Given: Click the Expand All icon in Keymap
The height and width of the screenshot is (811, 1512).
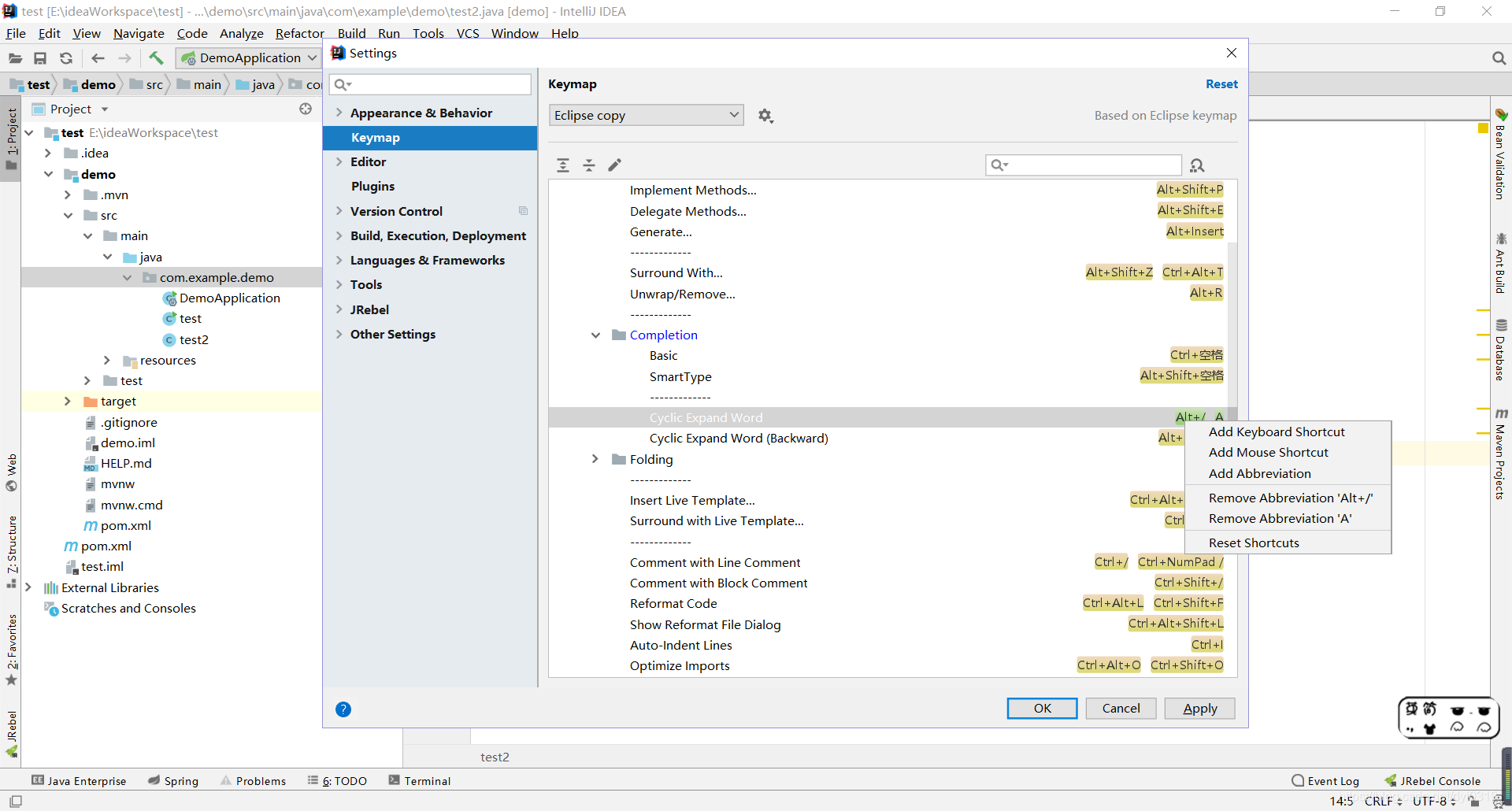Looking at the screenshot, I should 563,165.
